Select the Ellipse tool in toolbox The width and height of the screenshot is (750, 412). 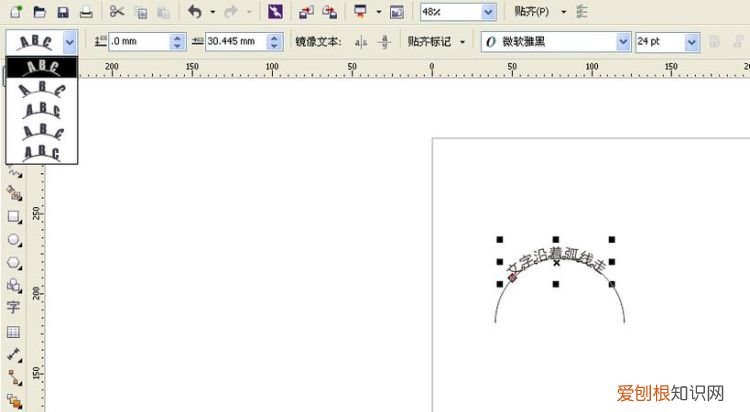[14, 240]
